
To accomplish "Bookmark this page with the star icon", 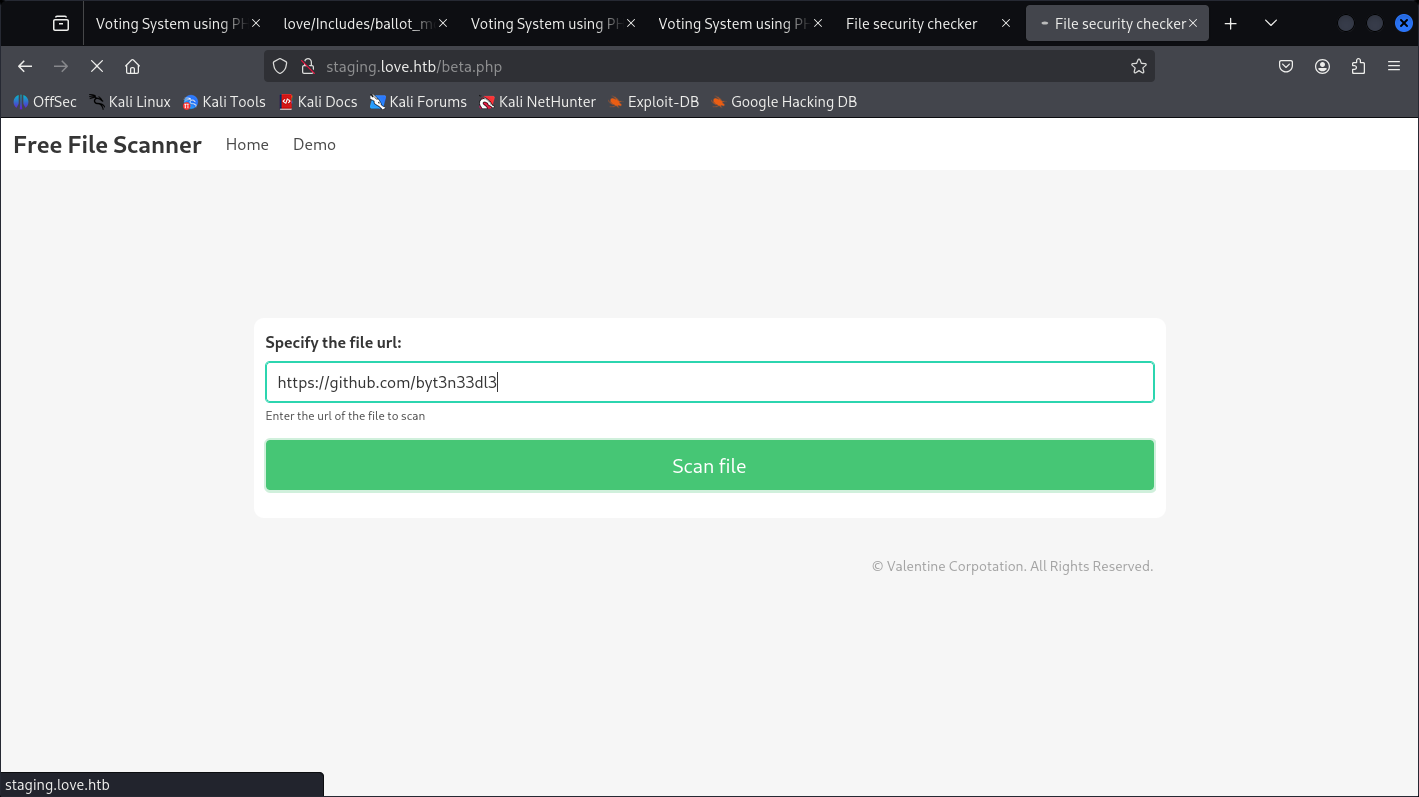I will [1138, 66].
